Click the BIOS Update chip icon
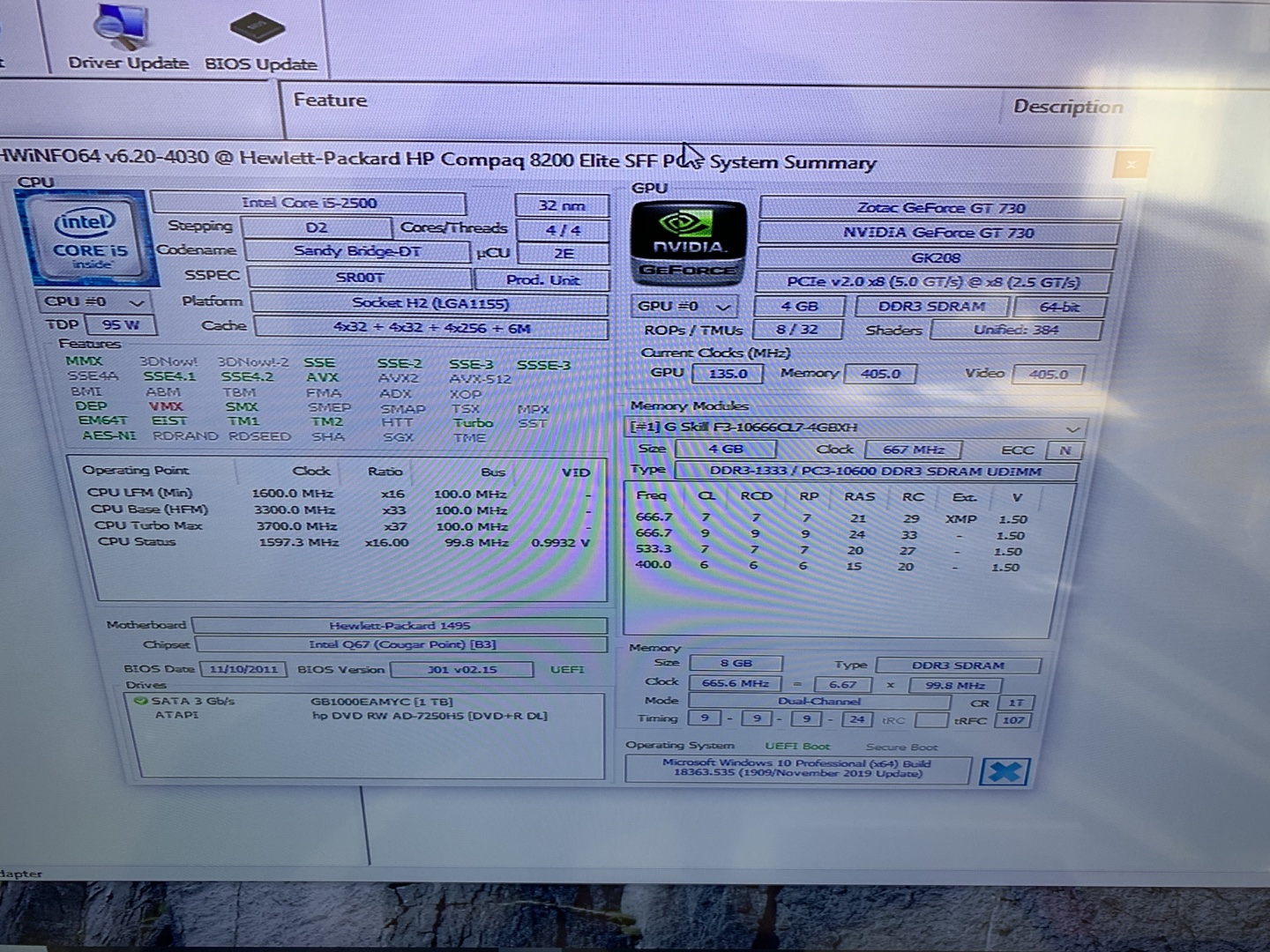1270x952 pixels. (x=260, y=40)
